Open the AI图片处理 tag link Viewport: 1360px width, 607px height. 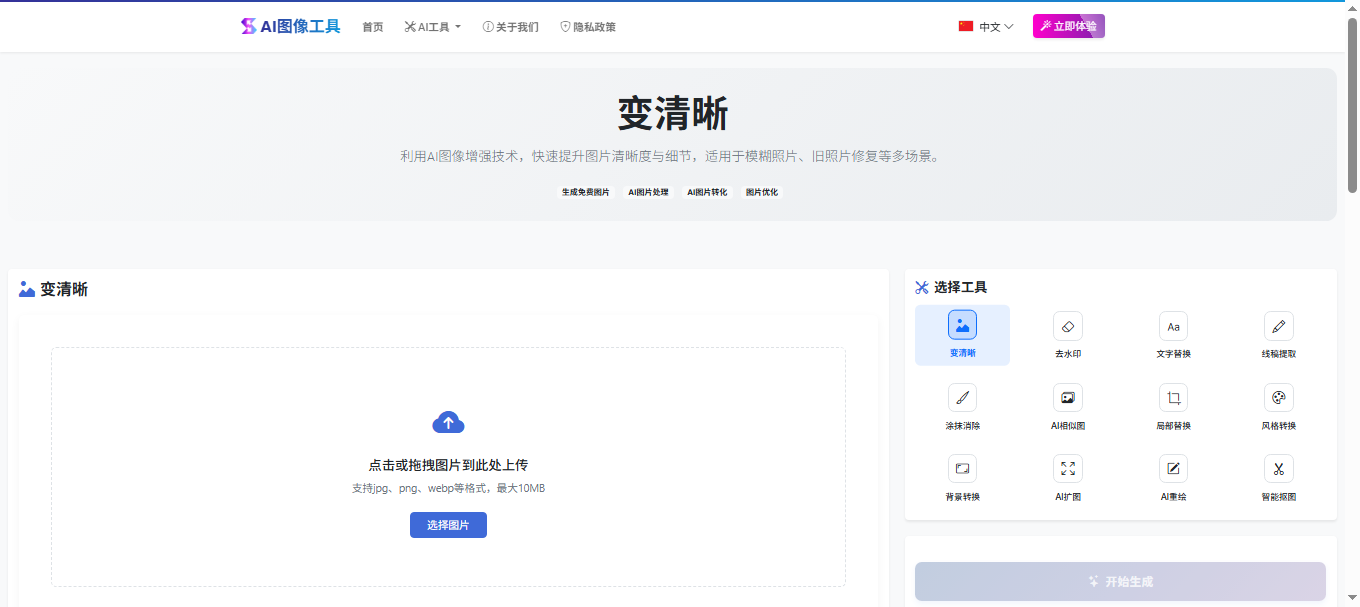pyautogui.click(x=647, y=192)
